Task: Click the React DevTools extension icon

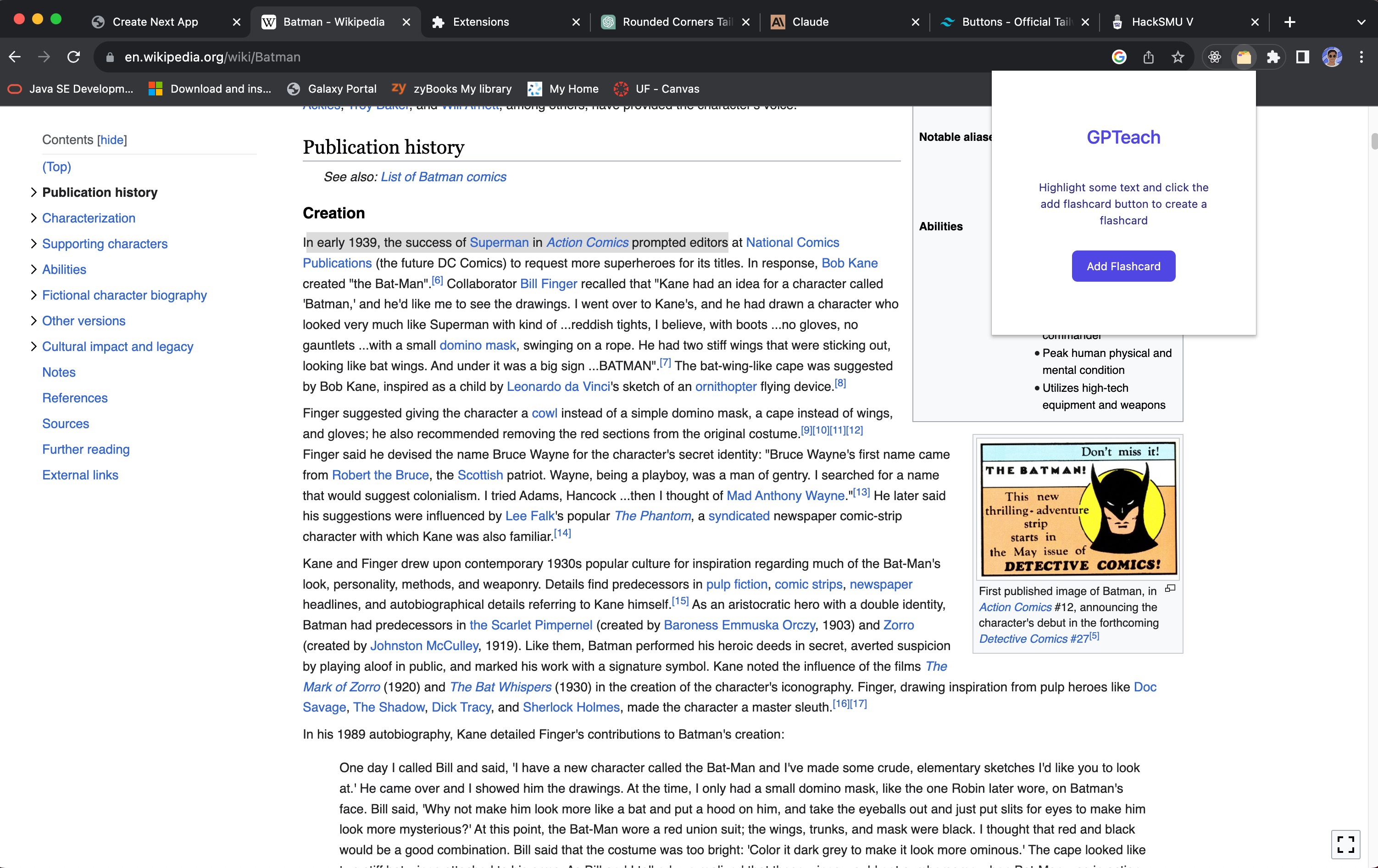Action: [x=1214, y=56]
